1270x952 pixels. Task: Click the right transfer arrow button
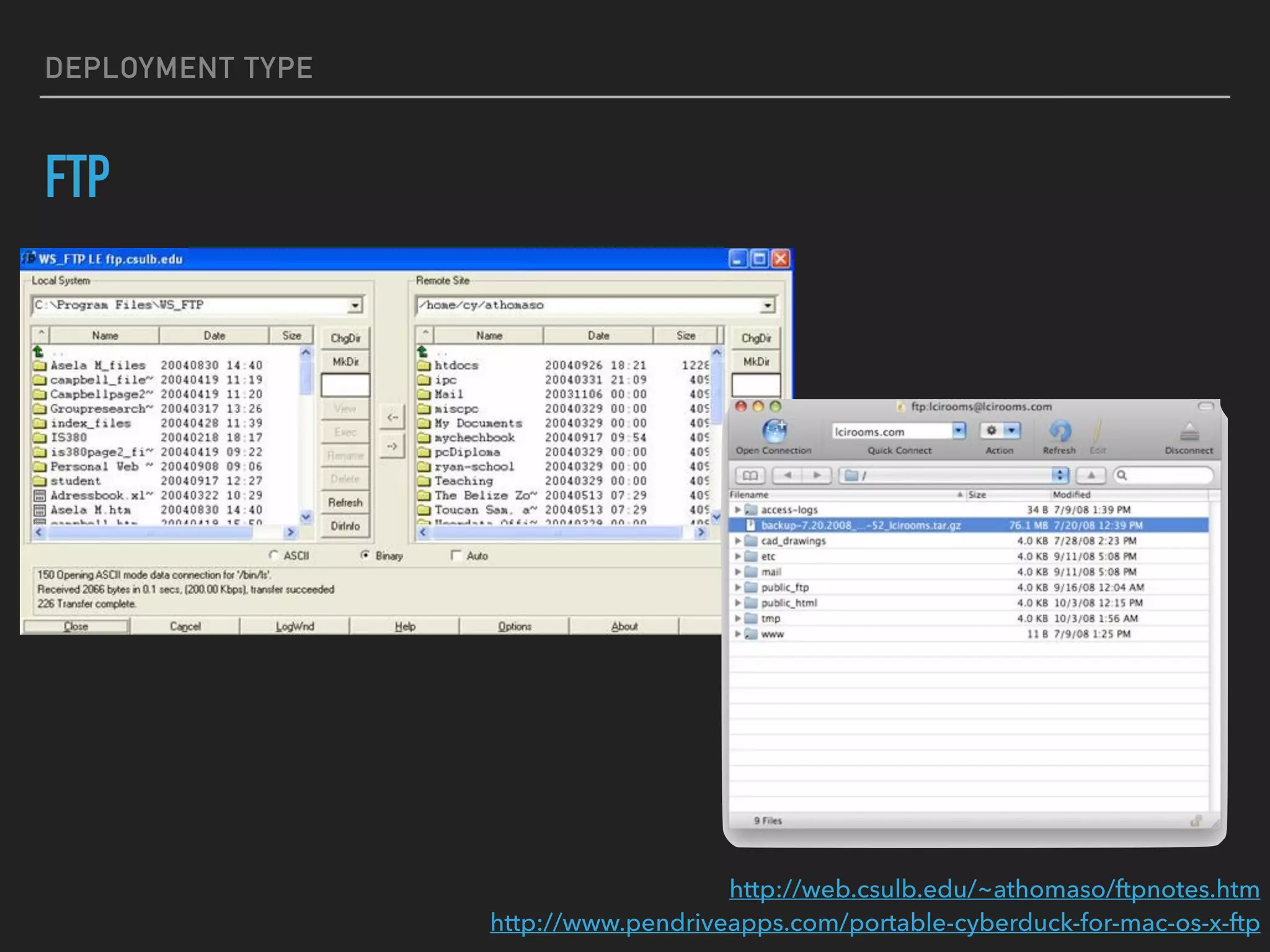(392, 446)
